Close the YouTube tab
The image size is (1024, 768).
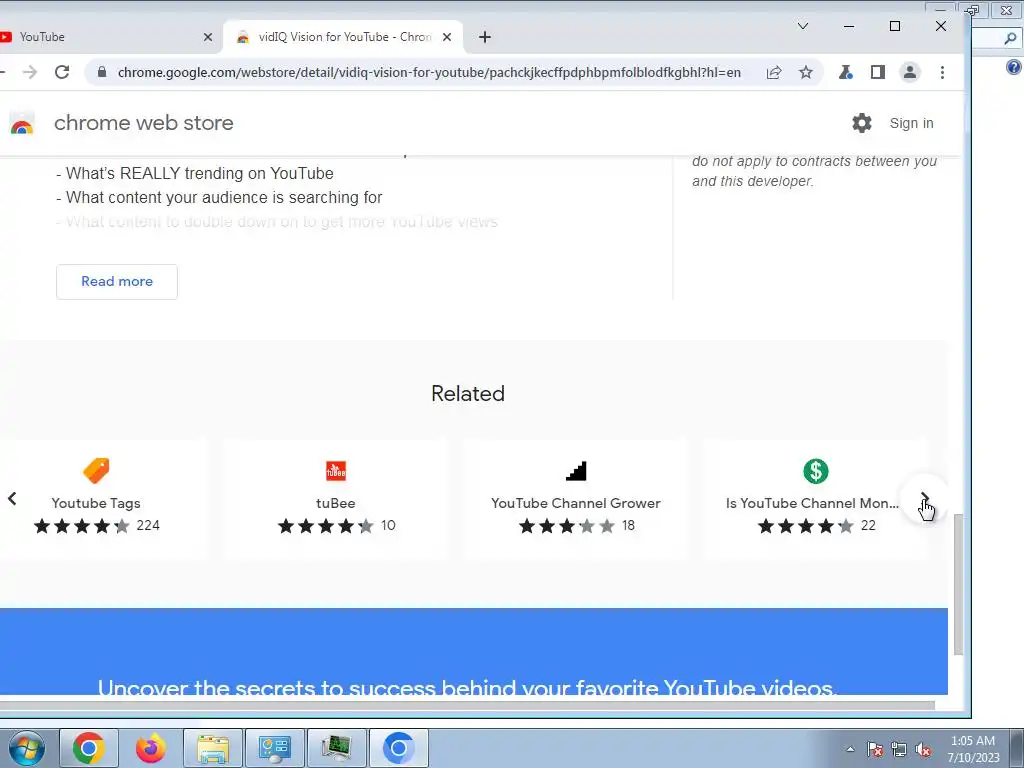pyautogui.click(x=208, y=37)
